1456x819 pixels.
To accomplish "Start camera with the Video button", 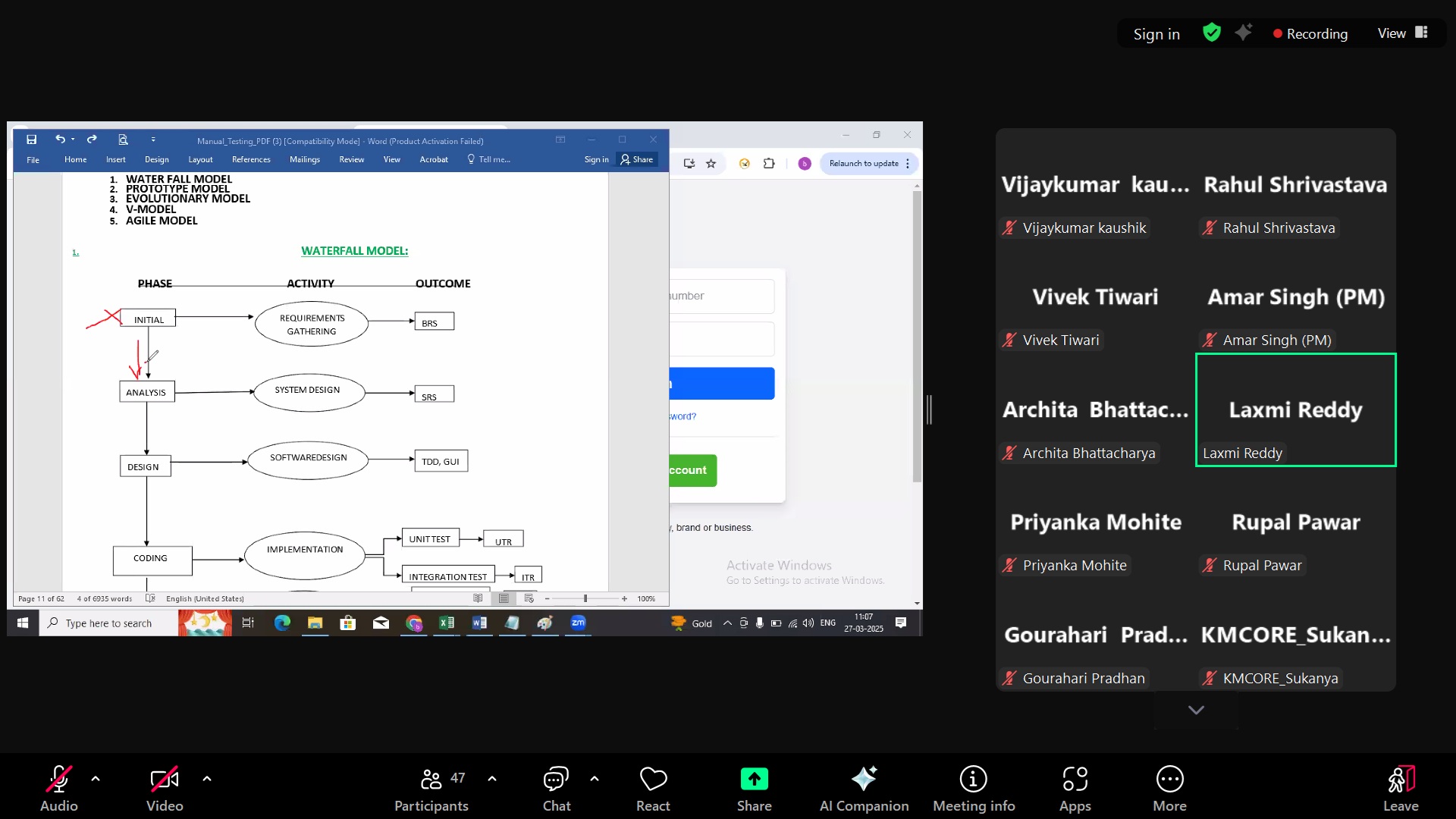I will (x=165, y=788).
